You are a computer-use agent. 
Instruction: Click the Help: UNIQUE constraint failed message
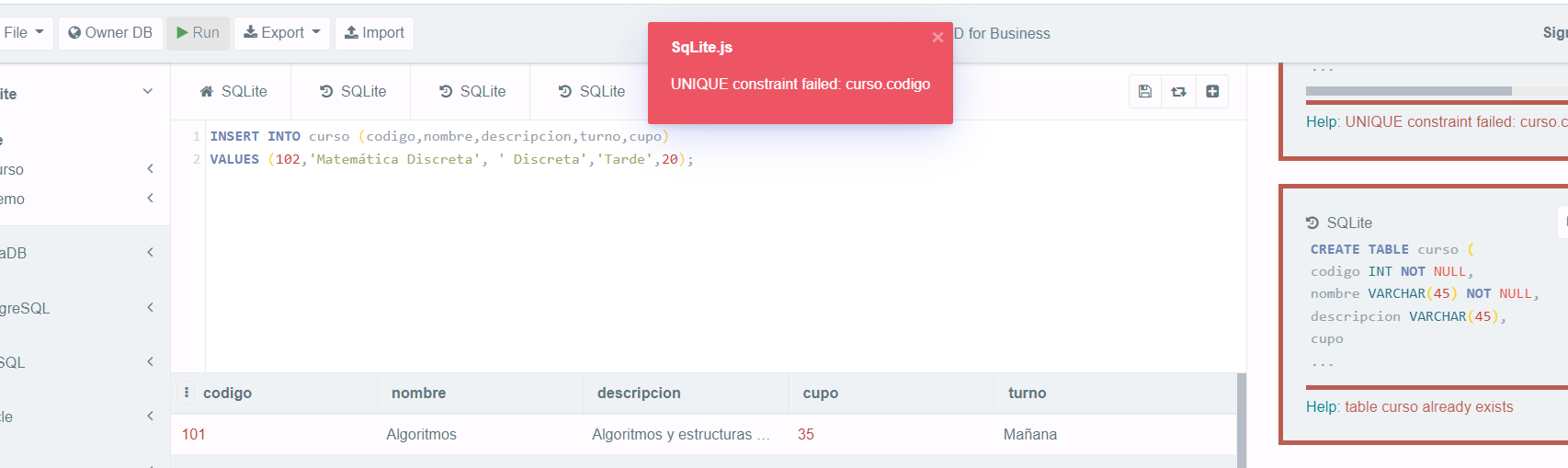1437,121
